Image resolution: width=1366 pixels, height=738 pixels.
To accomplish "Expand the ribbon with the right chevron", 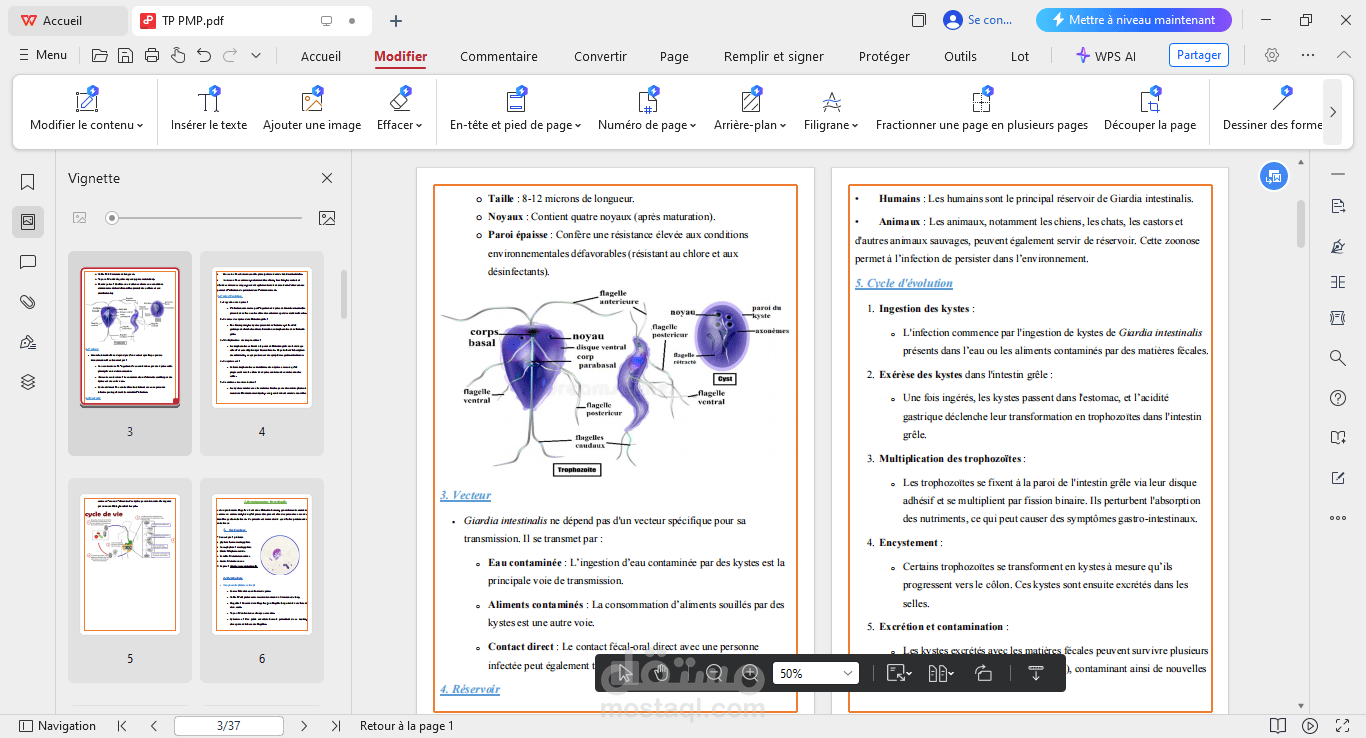I will pos(1332,112).
